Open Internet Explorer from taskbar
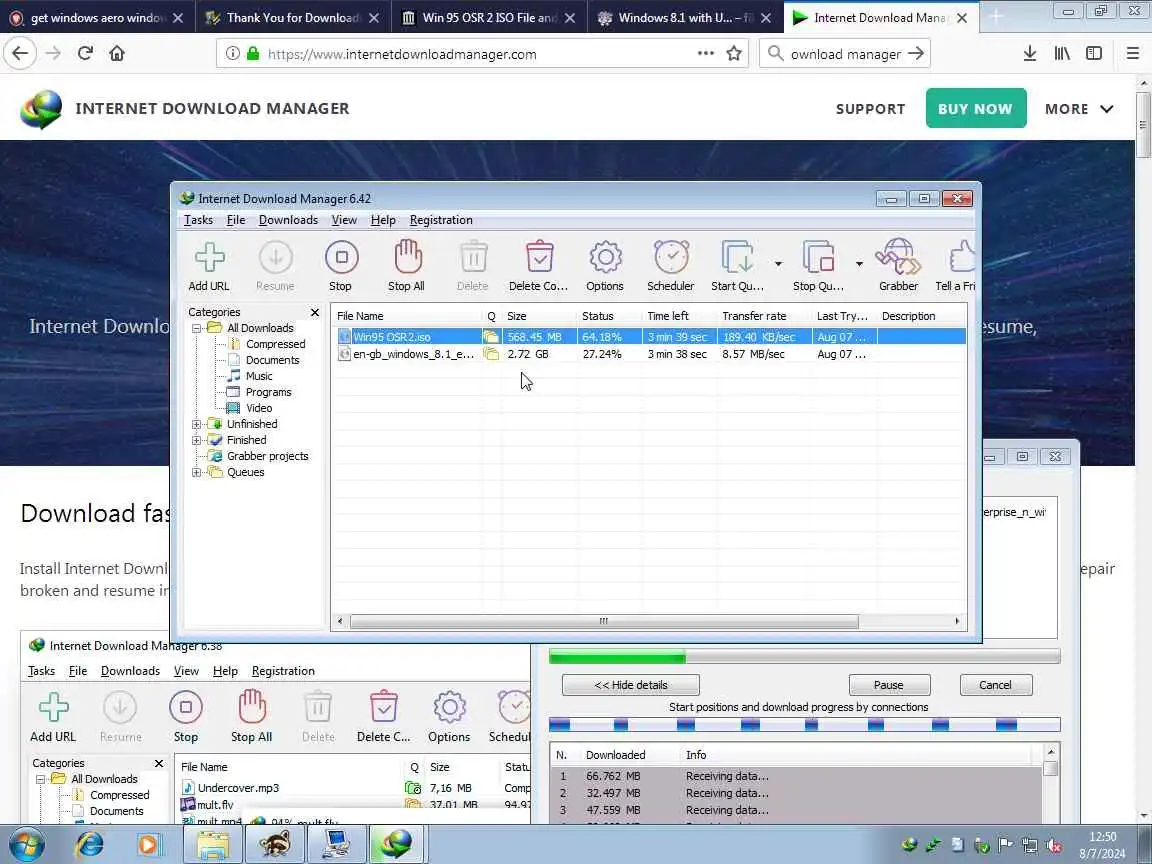Screen dimensions: 1152x864 90,845
